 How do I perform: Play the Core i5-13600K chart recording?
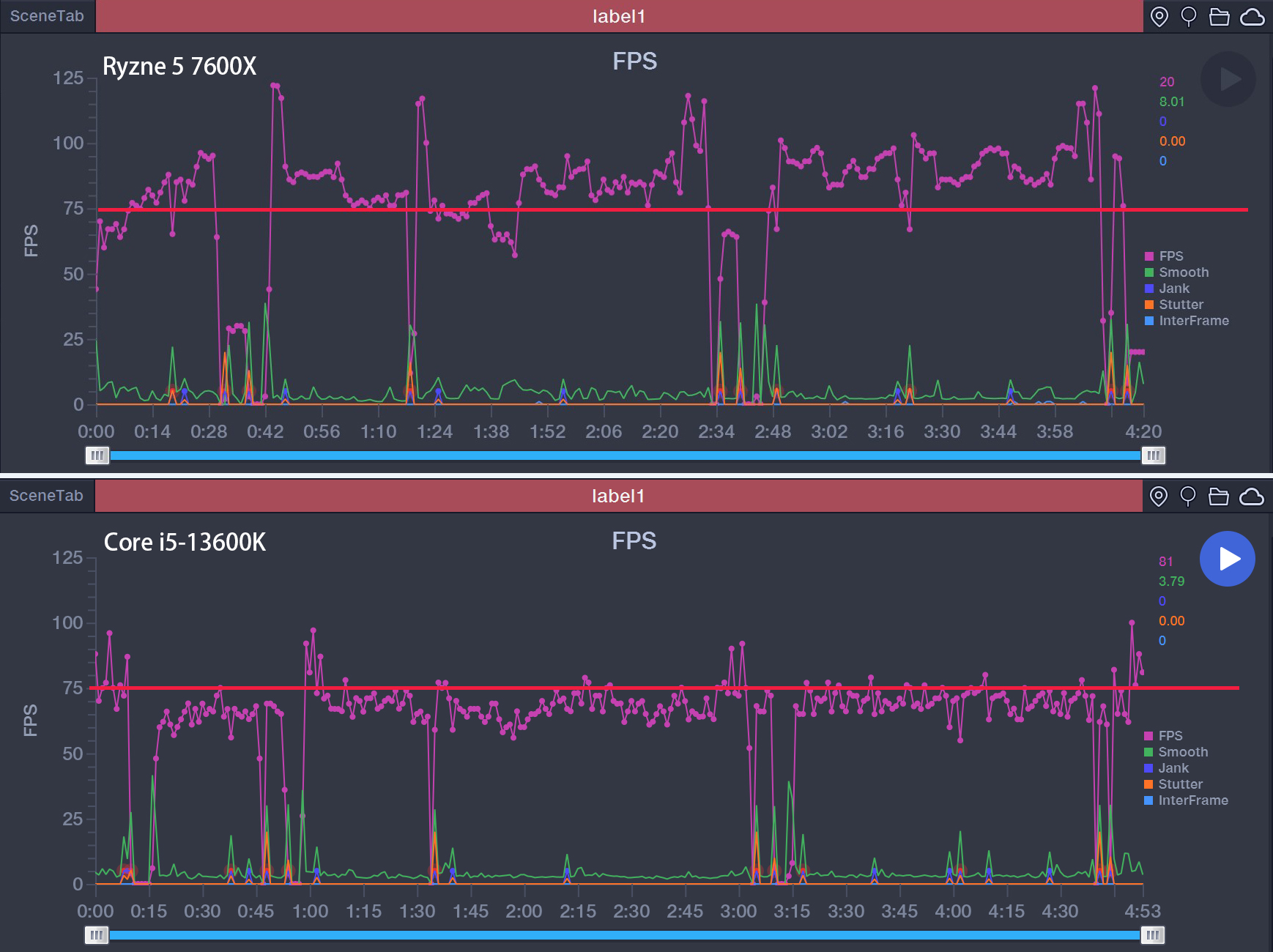[1228, 559]
